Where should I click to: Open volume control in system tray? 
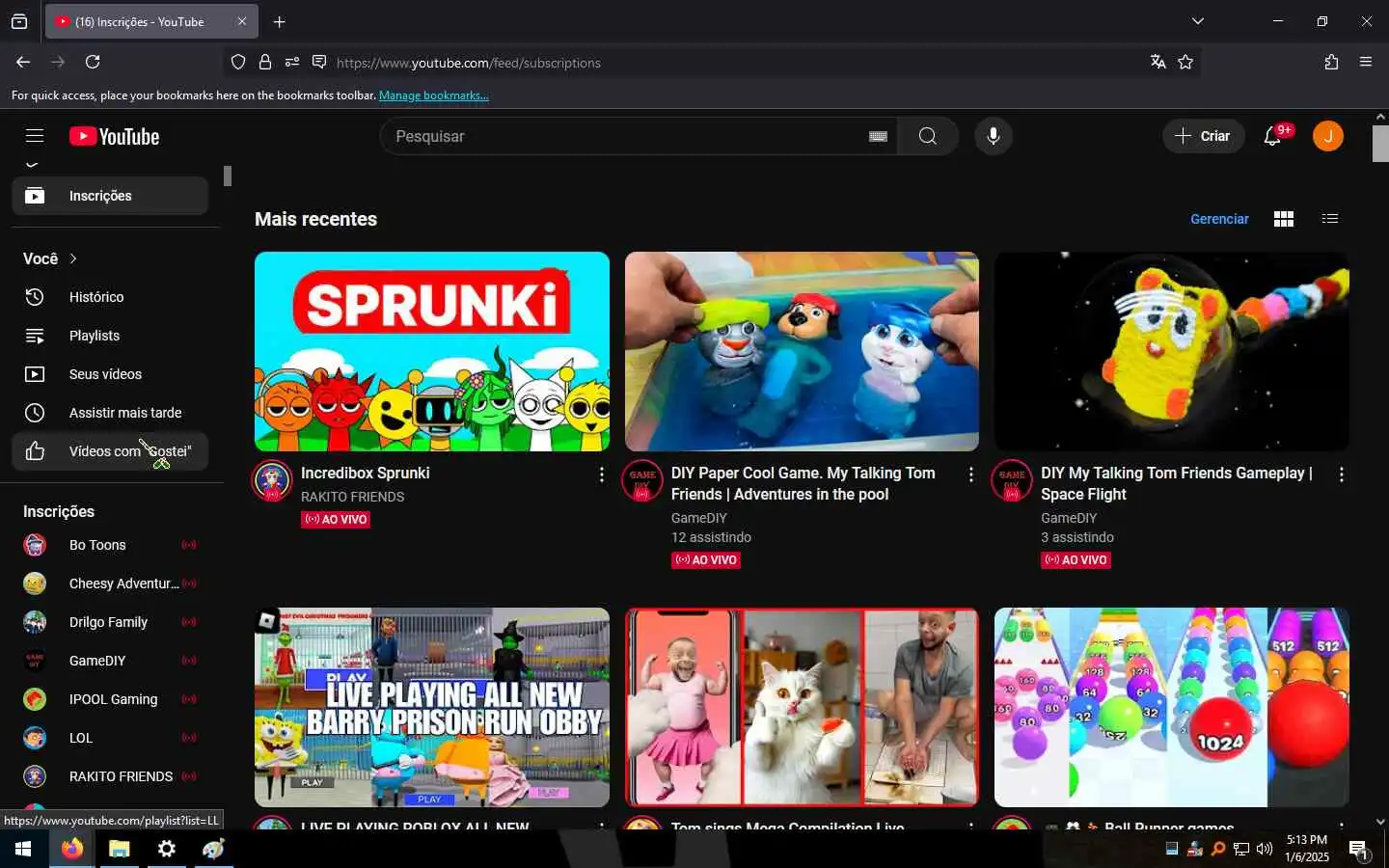[1265, 849]
